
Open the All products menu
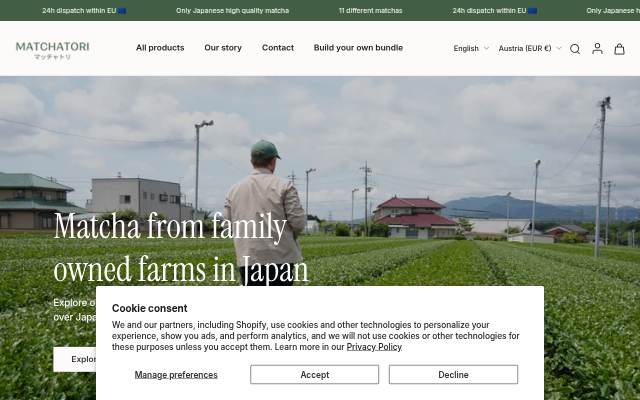[160, 48]
